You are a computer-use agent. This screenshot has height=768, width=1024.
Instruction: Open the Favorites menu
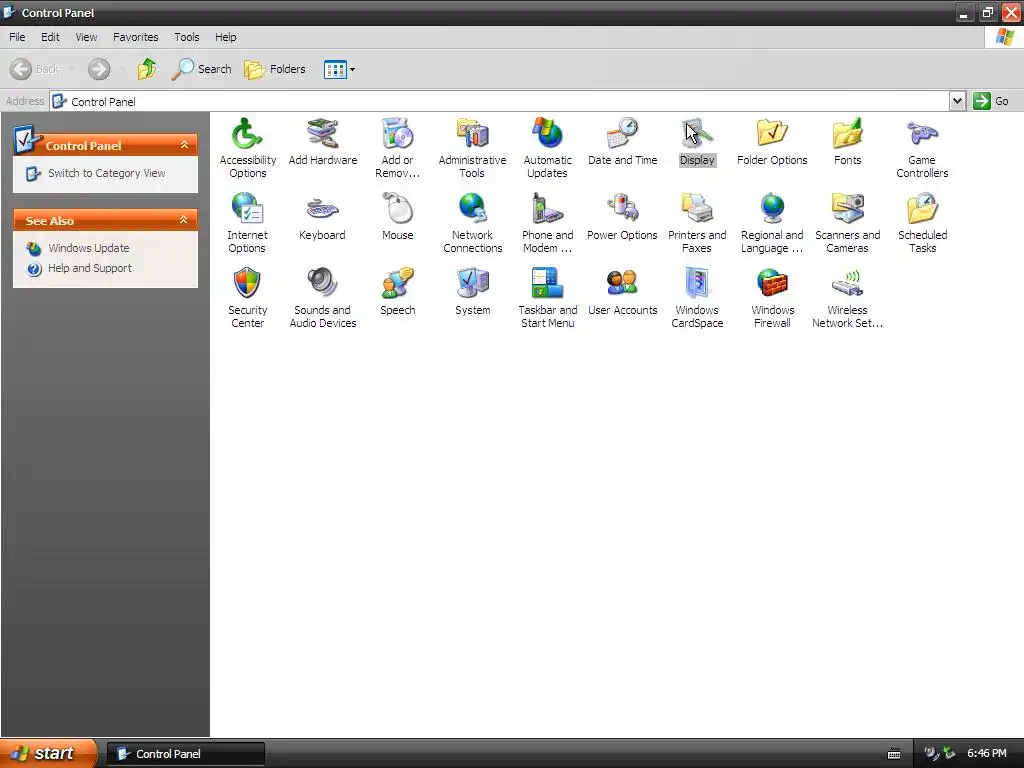(135, 37)
